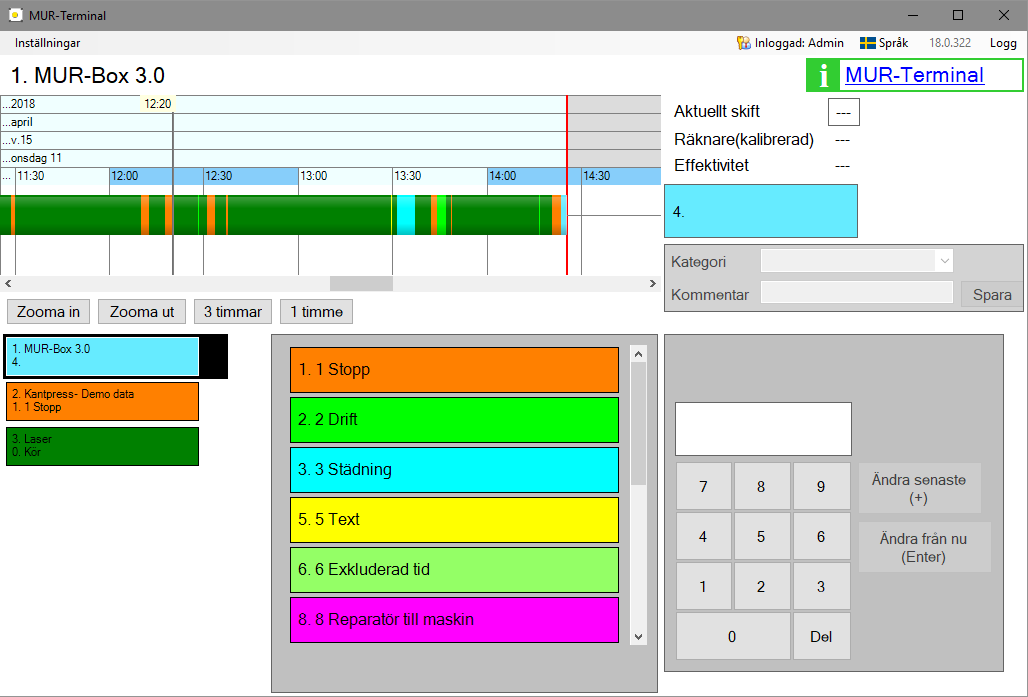Viewport: 1028px width, 697px height.
Task: Open the MUR-Terminal hyperlink
Action: pyautogui.click(x=913, y=75)
